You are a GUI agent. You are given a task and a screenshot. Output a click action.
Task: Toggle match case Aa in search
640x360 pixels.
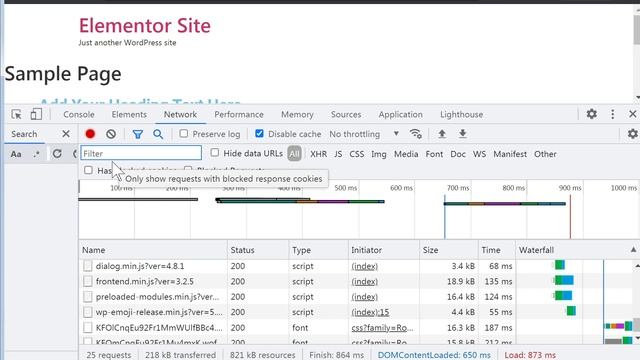click(16, 154)
